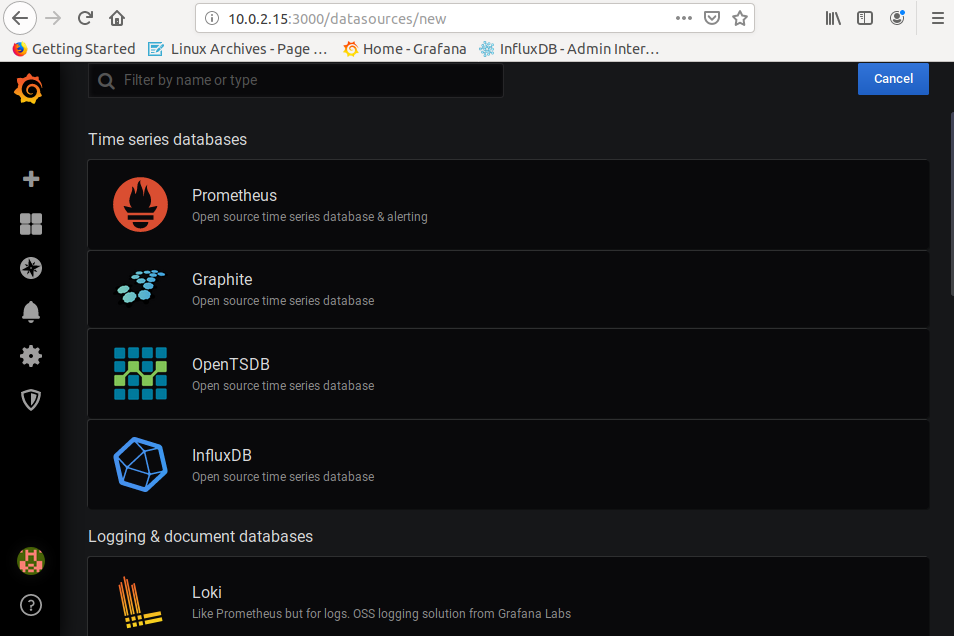Screen dimensions: 954x636
Task: Click the browser address bar URL
Action: (337, 19)
